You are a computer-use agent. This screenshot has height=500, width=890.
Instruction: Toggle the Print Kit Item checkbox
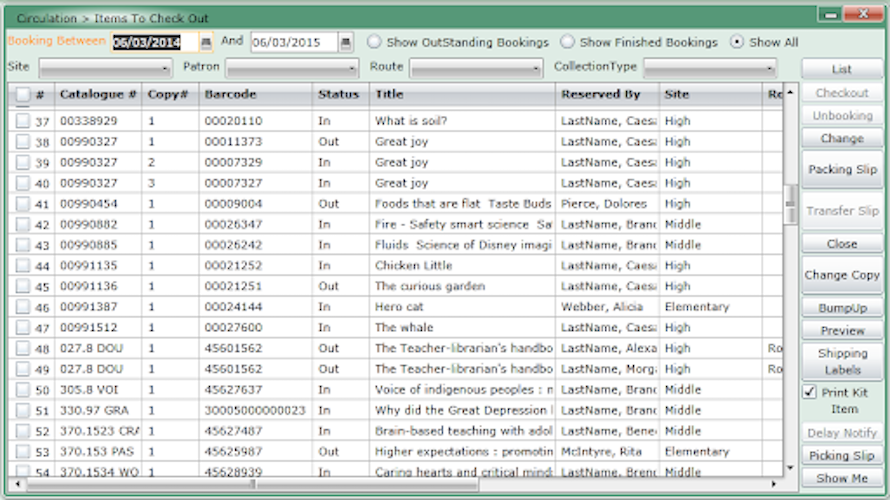809,393
